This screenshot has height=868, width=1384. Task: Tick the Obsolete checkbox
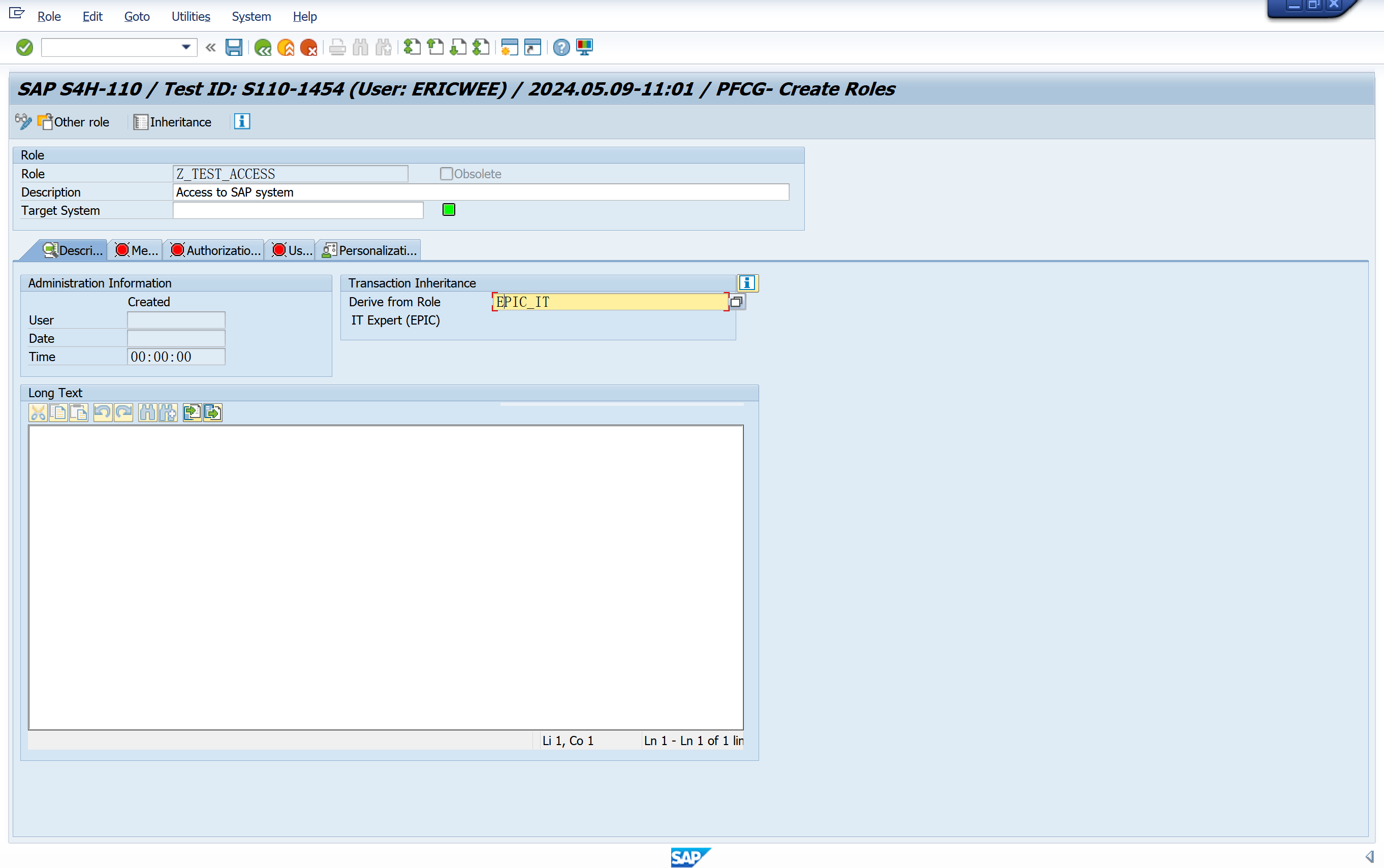[446, 173]
